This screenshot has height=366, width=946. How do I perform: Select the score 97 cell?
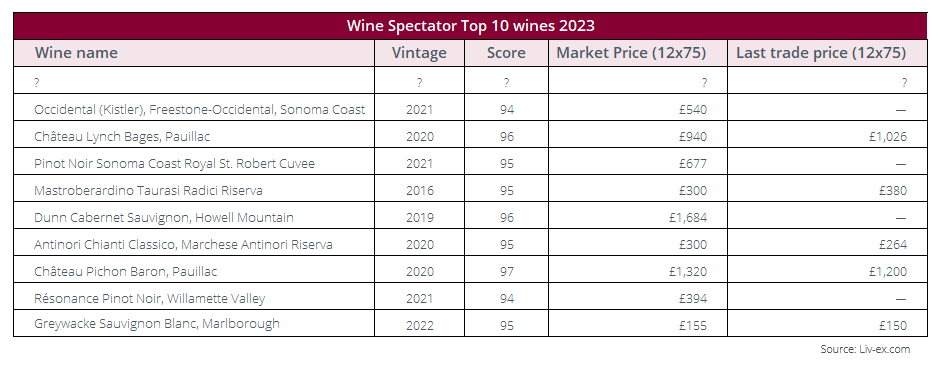507,272
